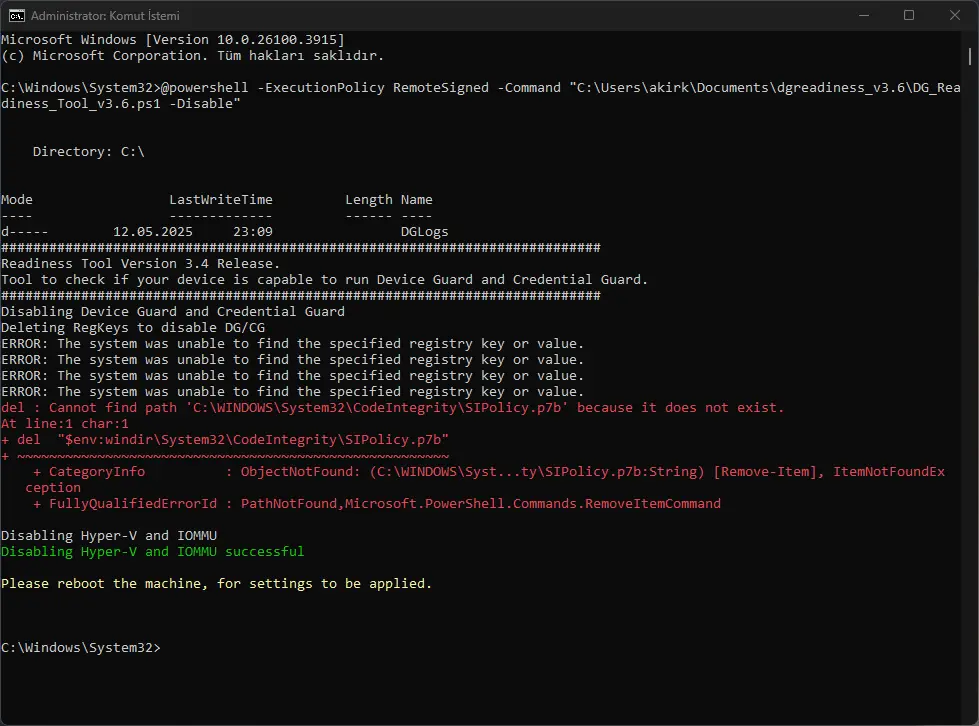Click the title text 'Administrator: Komut İstemi'

point(106,16)
